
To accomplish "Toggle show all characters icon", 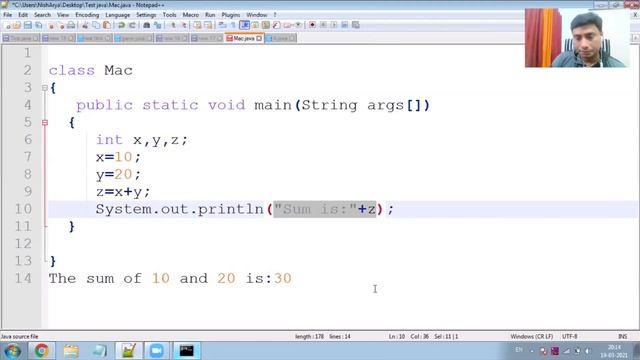I will click(x=233, y=25).
